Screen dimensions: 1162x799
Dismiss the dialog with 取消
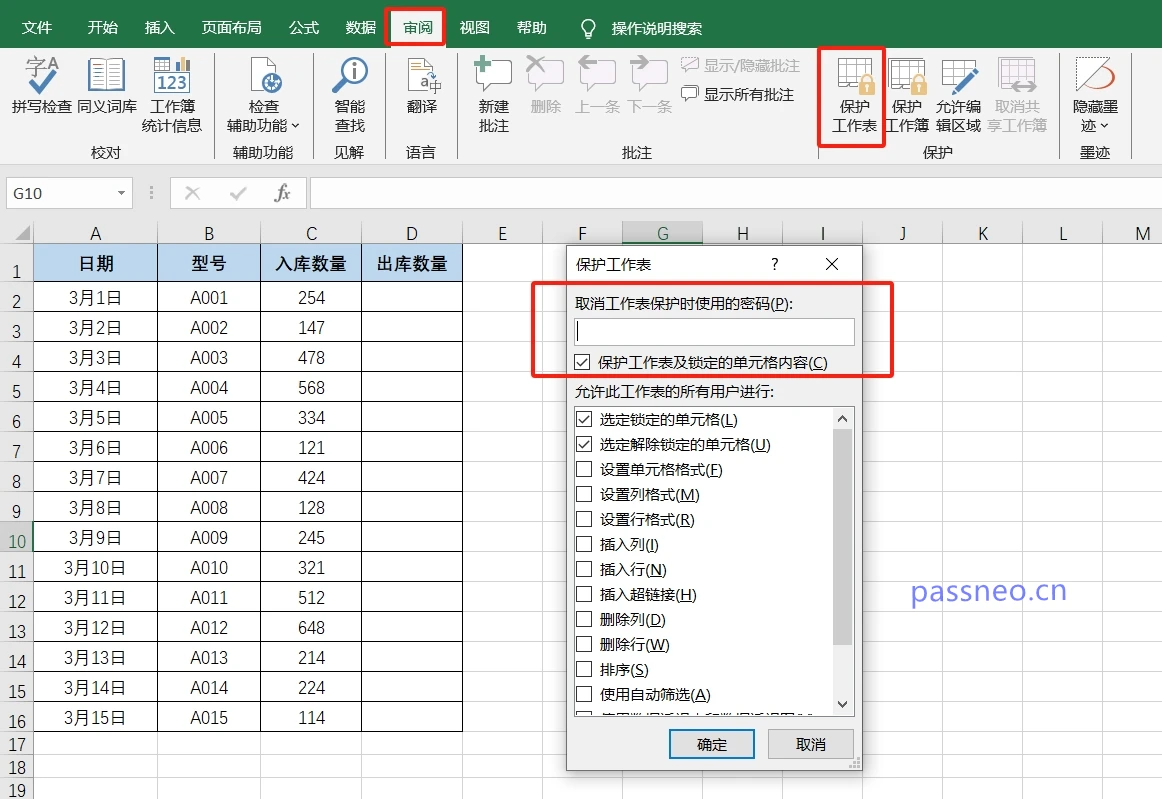coord(810,744)
